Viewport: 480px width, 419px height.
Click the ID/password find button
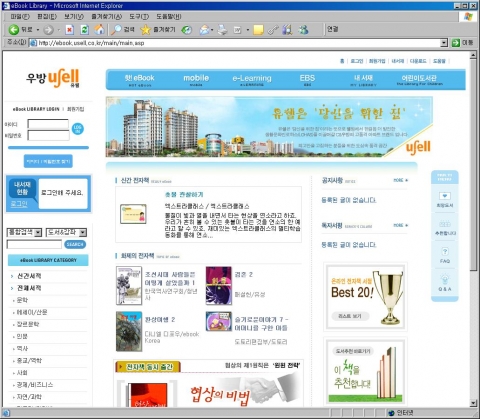click(x=48, y=161)
